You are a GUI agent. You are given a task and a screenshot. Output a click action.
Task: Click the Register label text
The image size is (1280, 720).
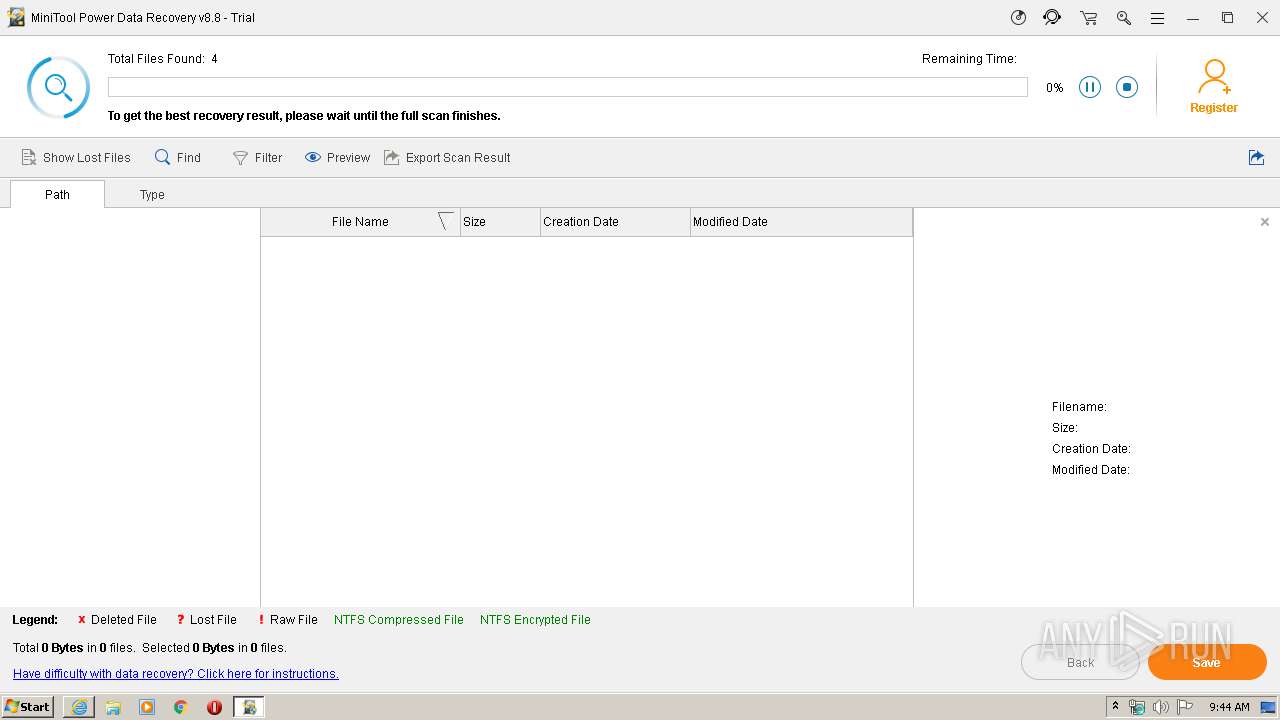1214,108
